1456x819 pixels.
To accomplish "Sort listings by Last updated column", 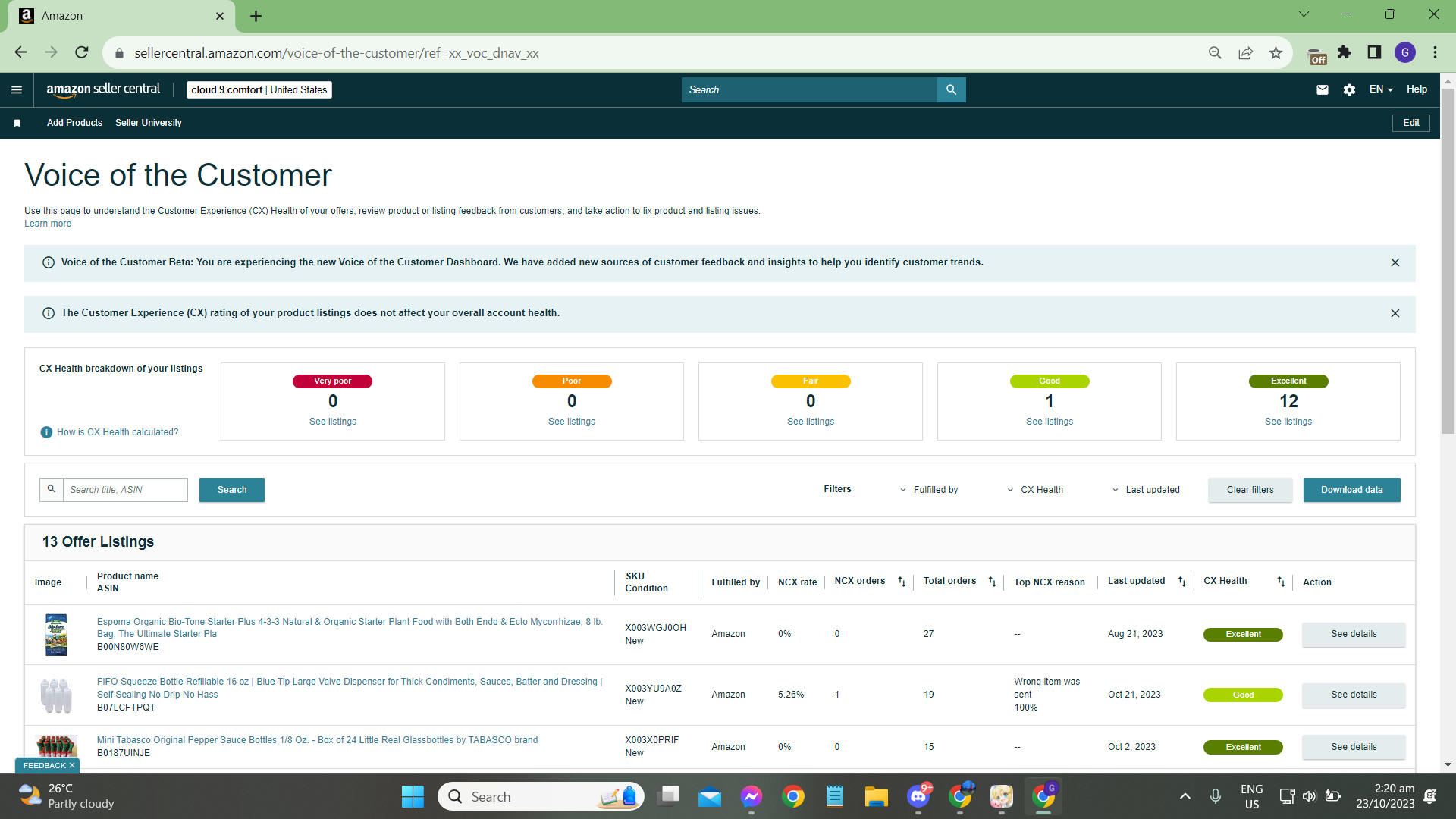I will pos(1181,582).
